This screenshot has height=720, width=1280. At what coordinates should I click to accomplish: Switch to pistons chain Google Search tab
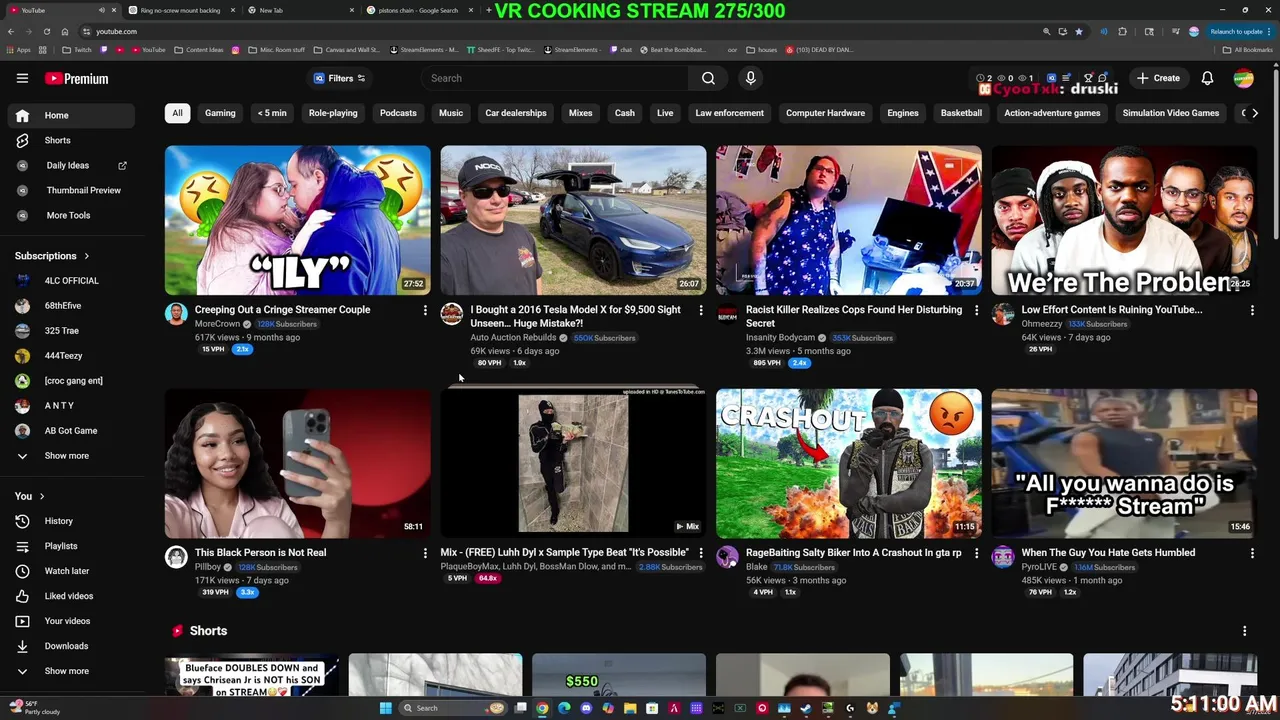coord(417,10)
